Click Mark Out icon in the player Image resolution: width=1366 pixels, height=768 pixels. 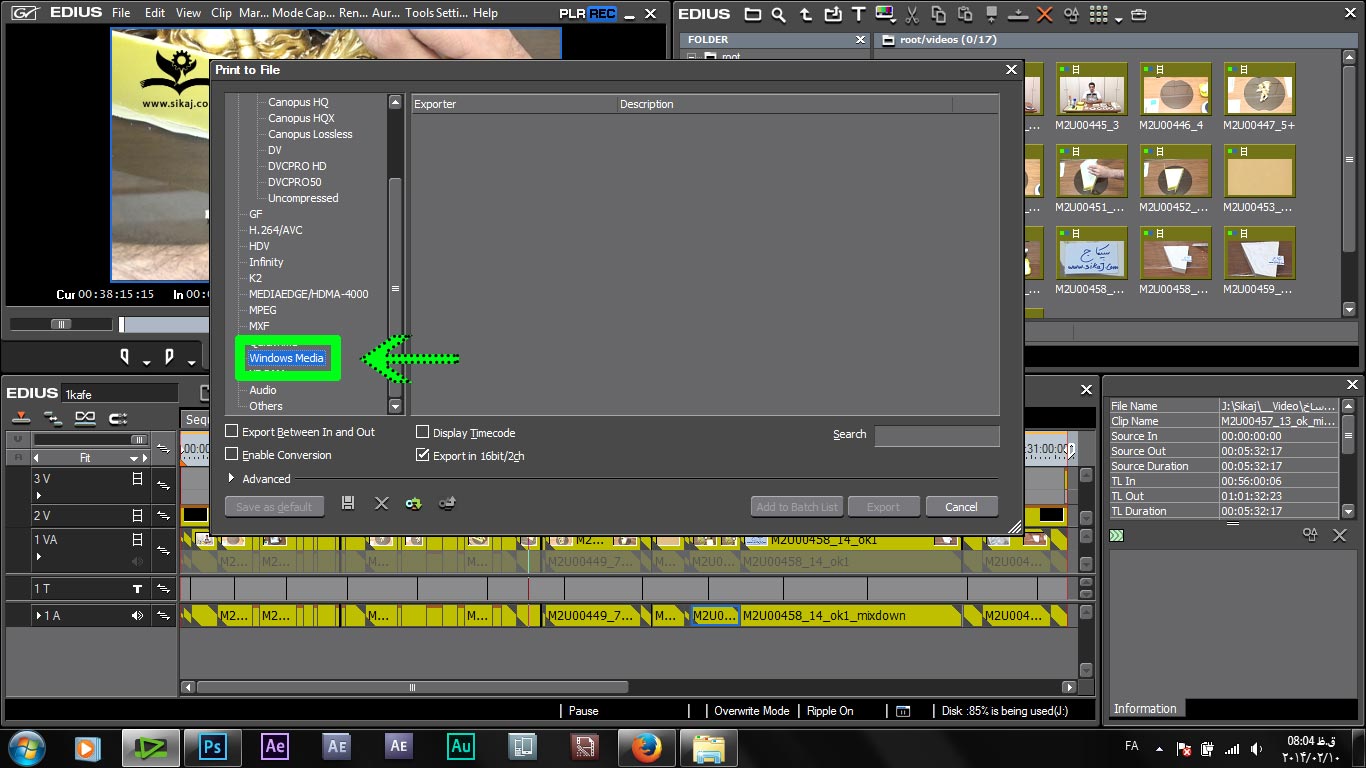pyautogui.click(x=169, y=355)
